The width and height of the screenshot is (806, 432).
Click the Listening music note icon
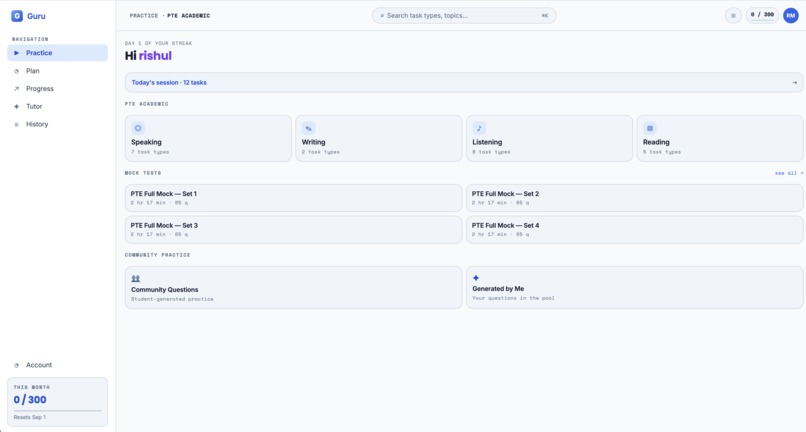point(479,128)
